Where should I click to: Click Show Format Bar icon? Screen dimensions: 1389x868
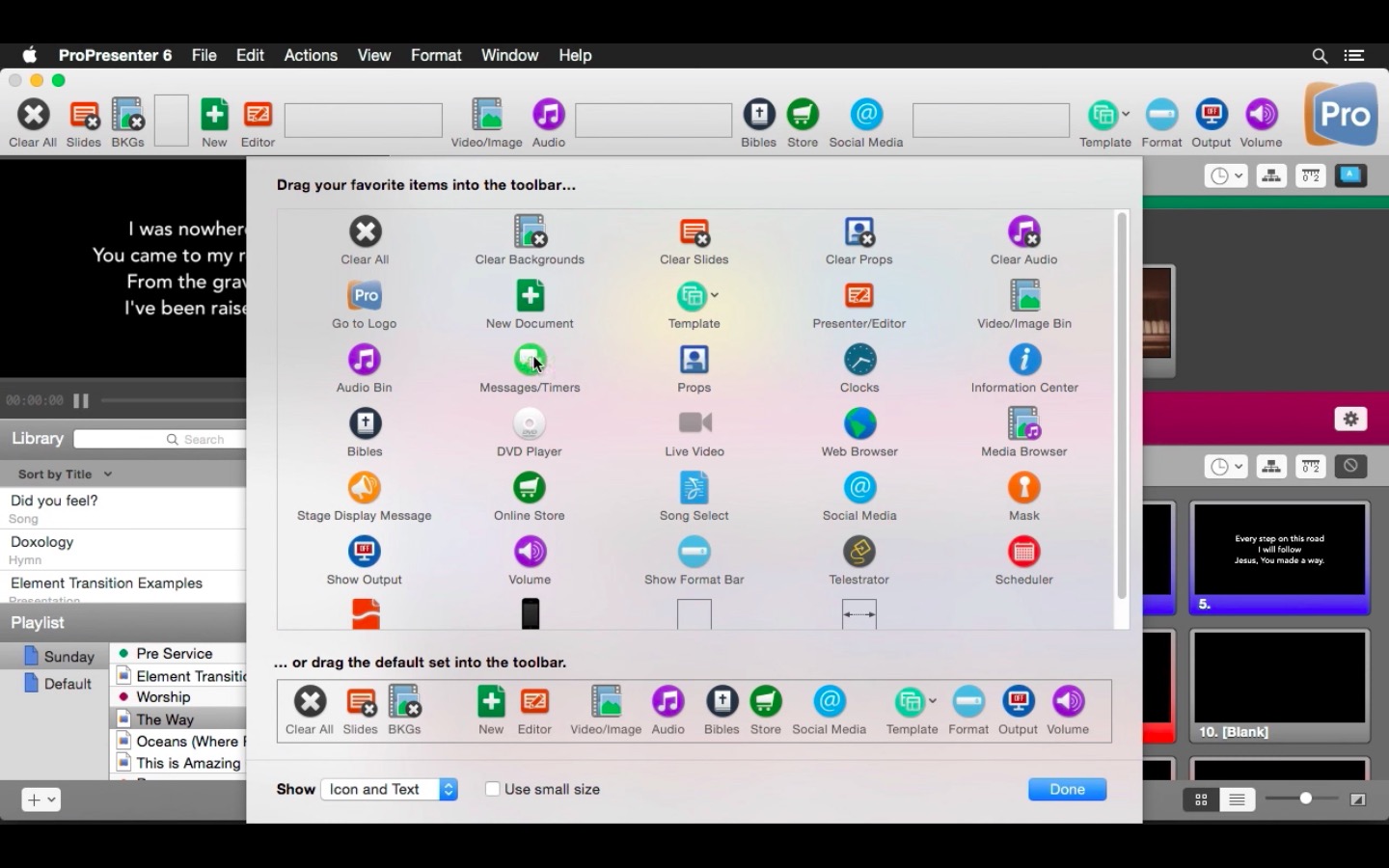694,552
